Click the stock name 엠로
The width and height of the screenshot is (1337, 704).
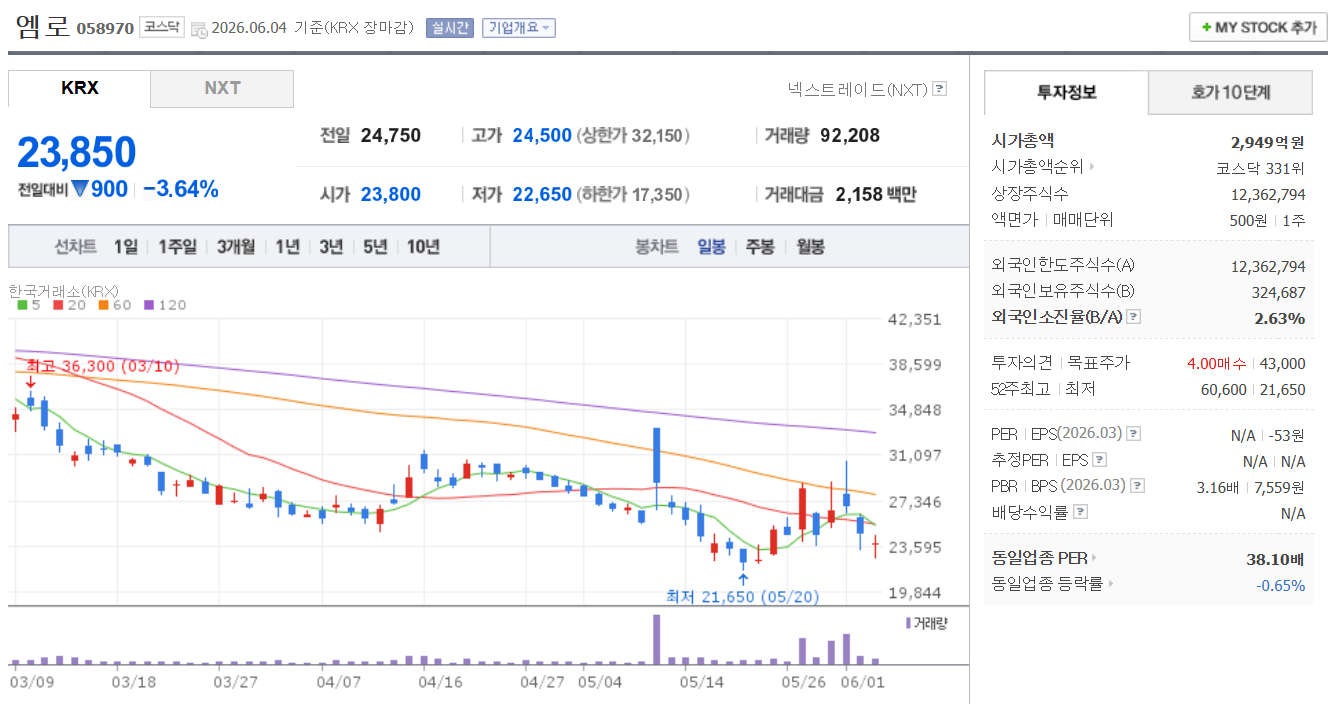[41, 26]
